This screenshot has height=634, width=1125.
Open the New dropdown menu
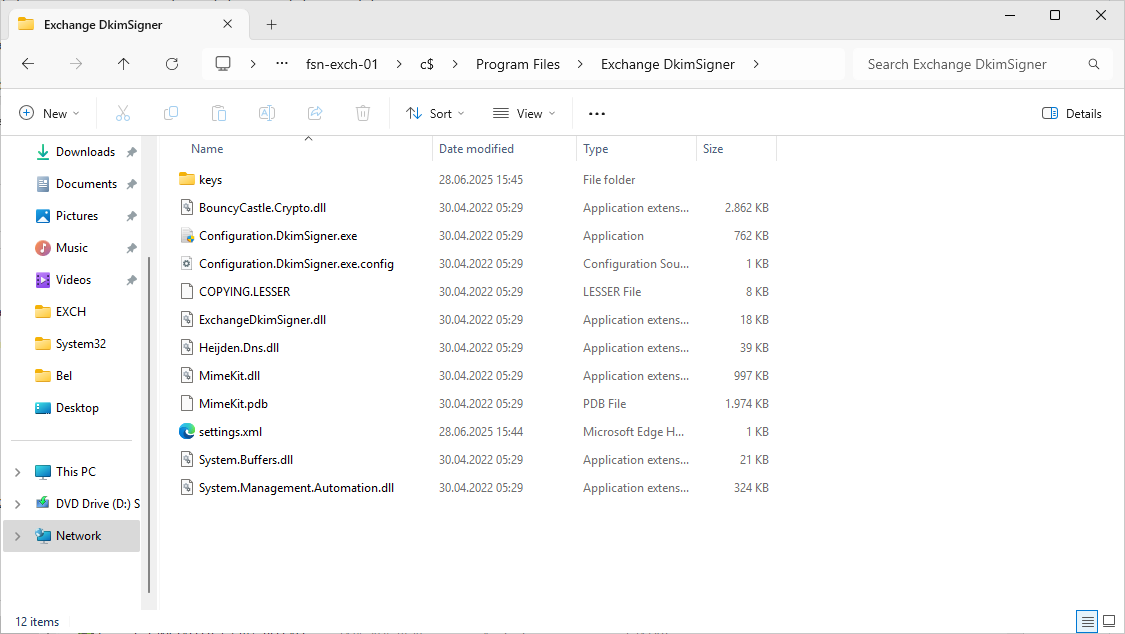(49, 113)
